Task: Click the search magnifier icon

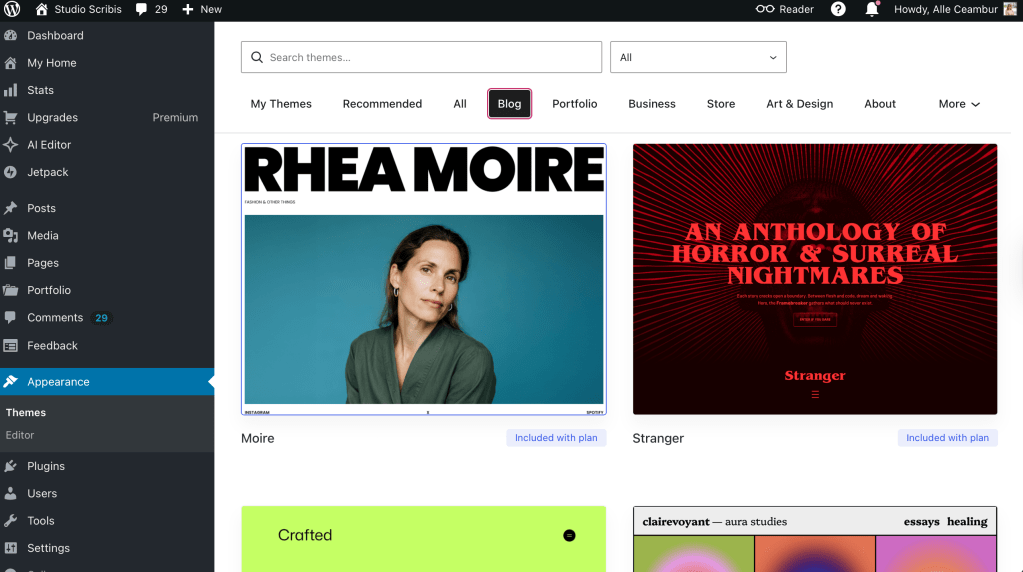Action: click(x=257, y=57)
